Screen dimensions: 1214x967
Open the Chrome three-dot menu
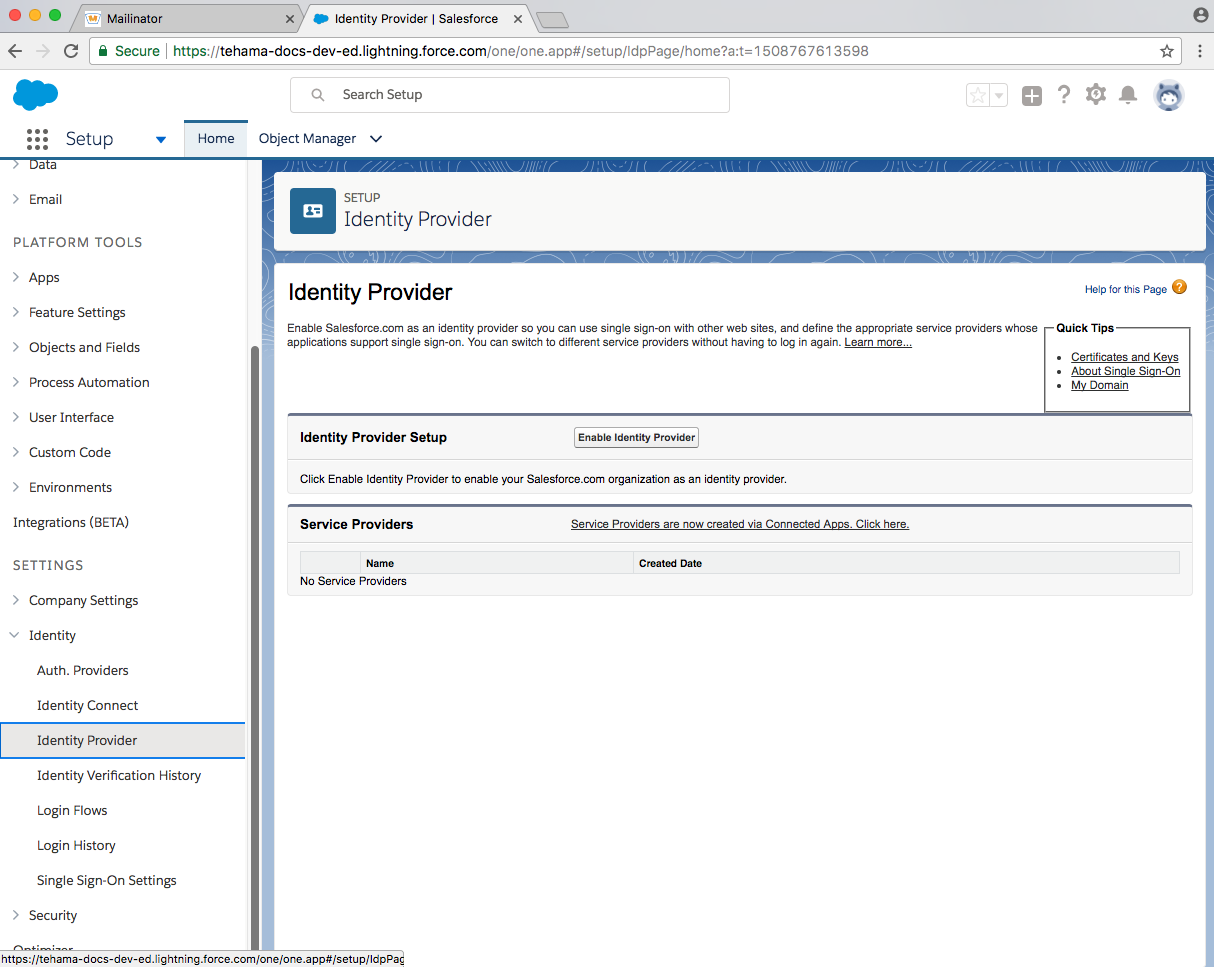click(x=1200, y=51)
